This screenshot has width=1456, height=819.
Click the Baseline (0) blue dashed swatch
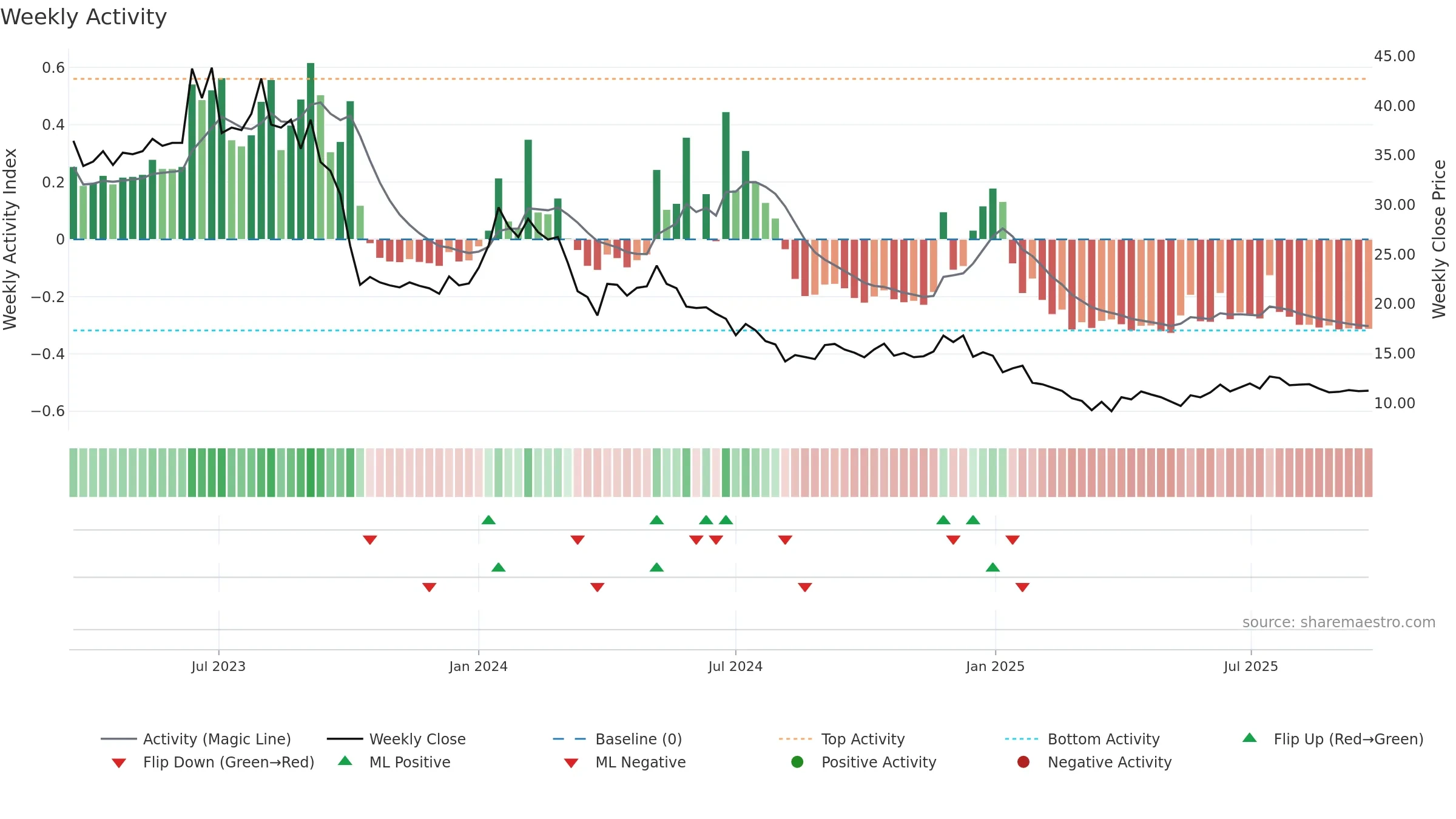click(x=570, y=739)
